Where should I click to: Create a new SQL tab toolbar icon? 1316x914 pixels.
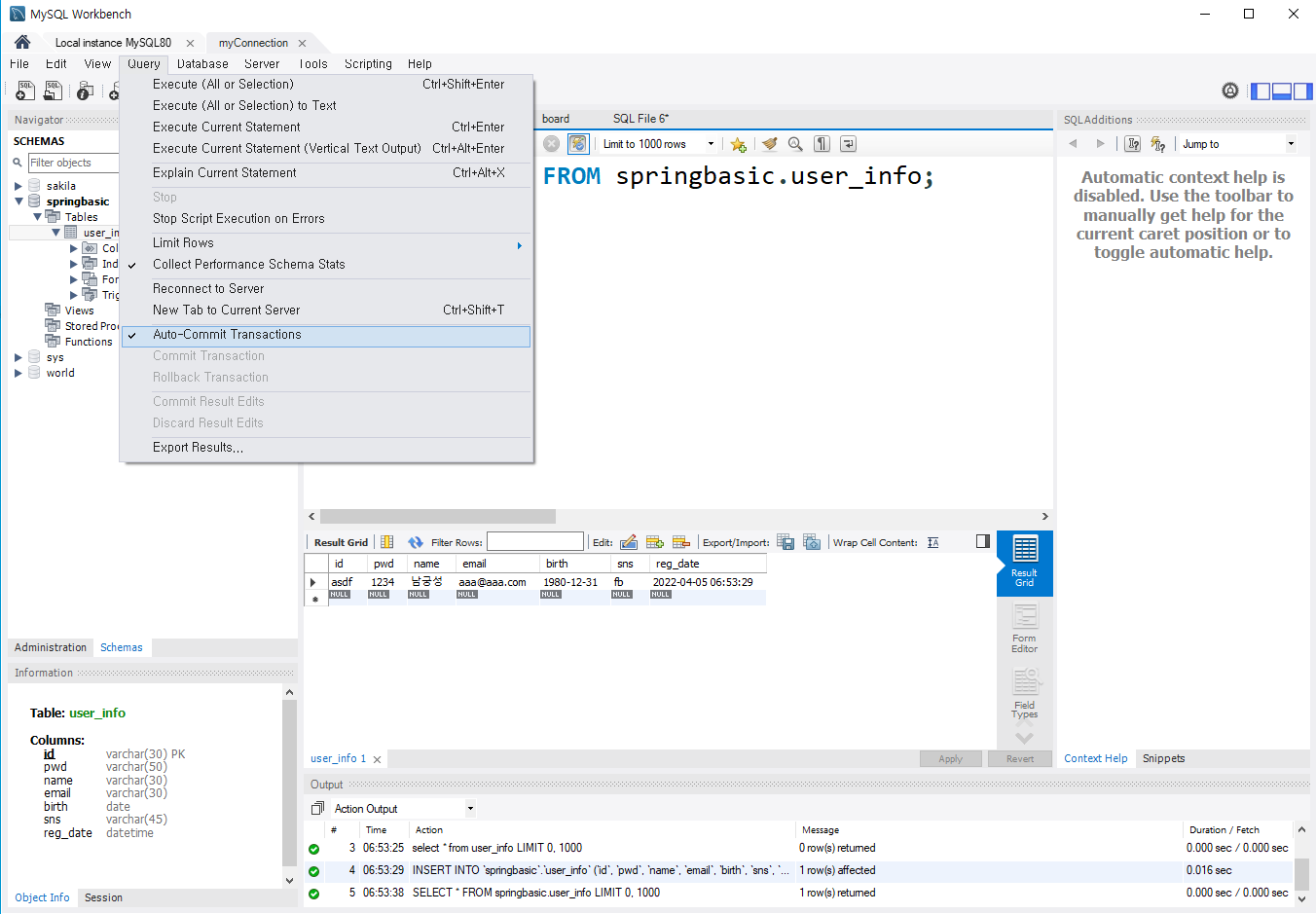coord(25,91)
